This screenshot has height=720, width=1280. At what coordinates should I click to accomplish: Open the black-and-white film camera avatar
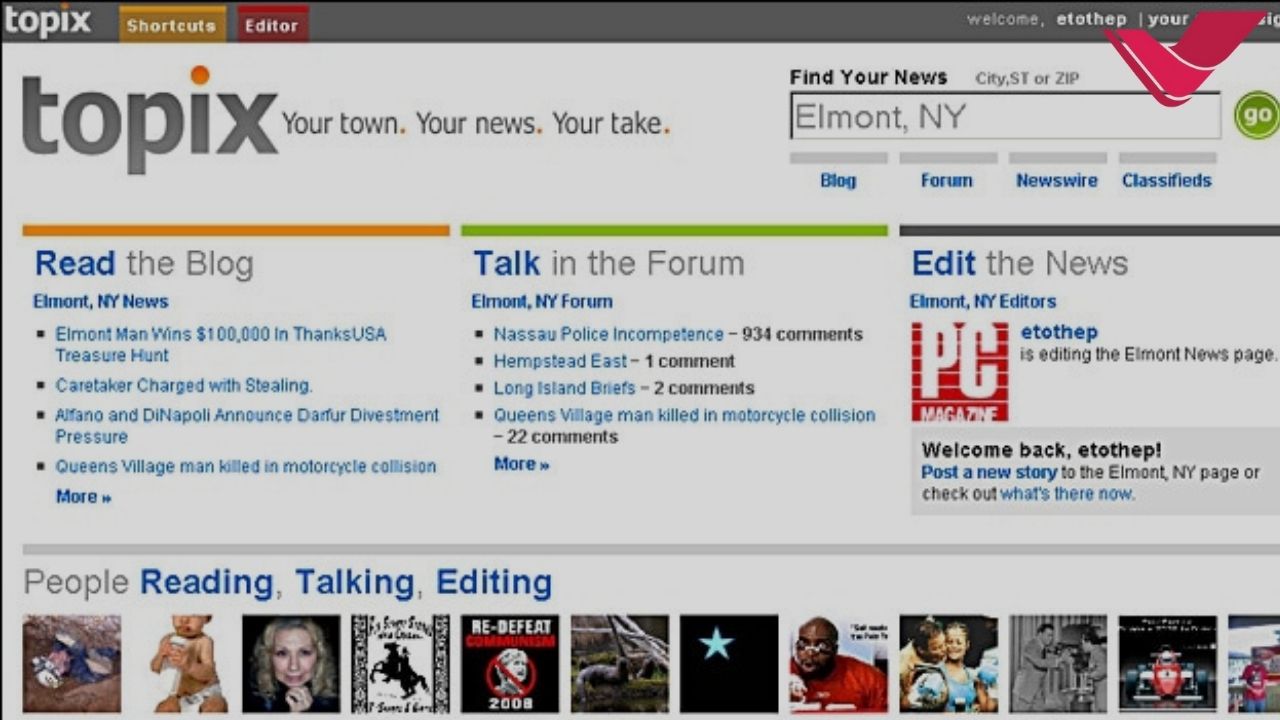click(1058, 664)
